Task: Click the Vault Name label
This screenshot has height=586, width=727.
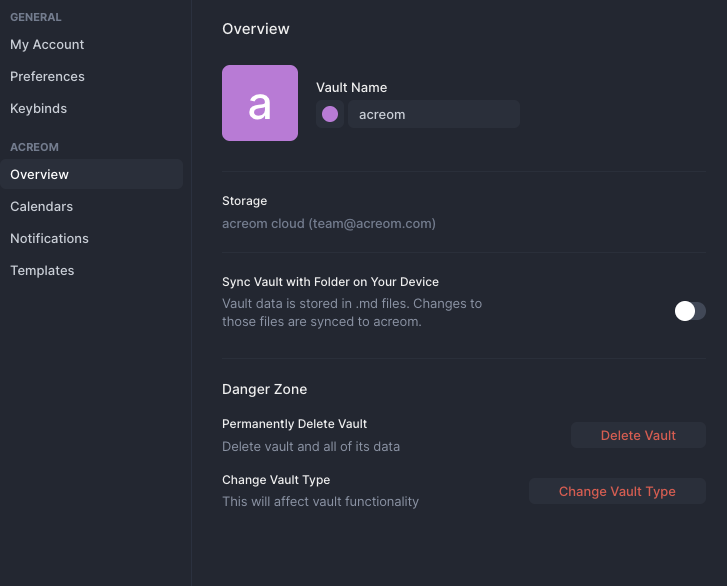Action: pyautogui.click(x=351, y=88)
